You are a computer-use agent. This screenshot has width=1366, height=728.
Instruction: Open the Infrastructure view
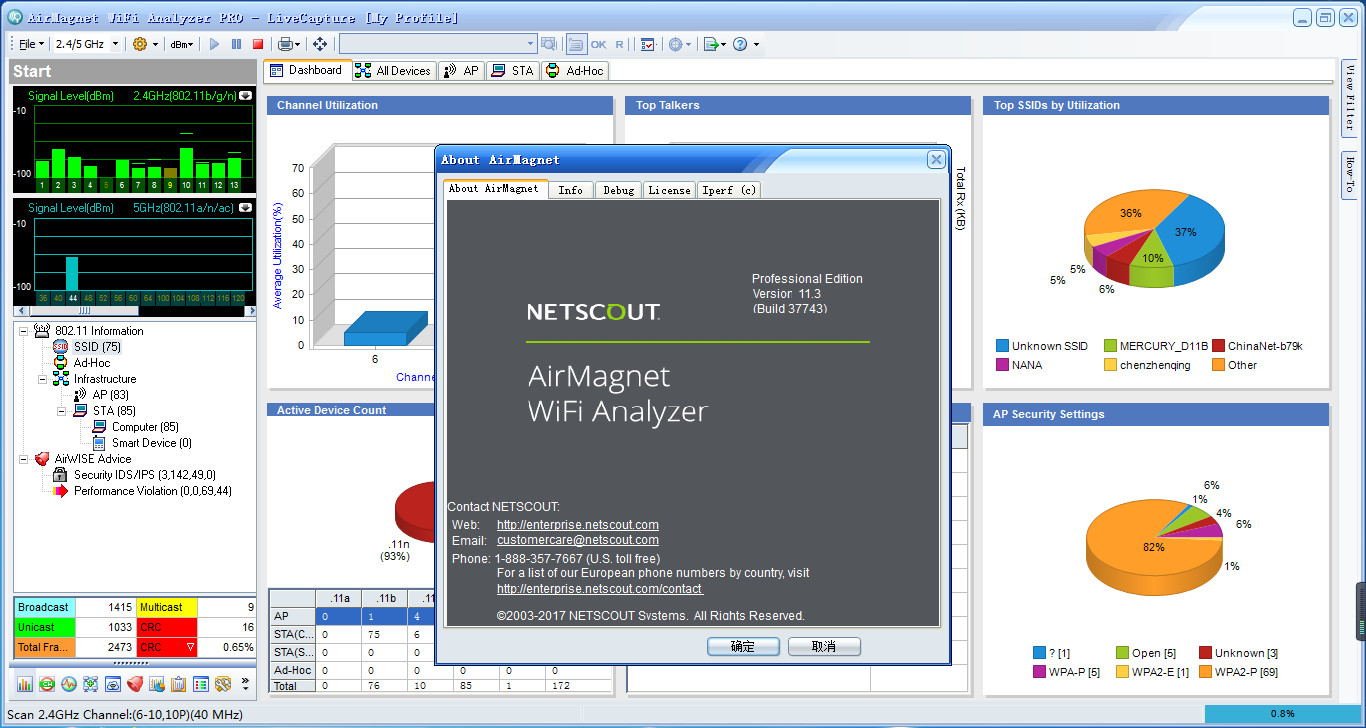pyautogui.click(x=90, y=684)
